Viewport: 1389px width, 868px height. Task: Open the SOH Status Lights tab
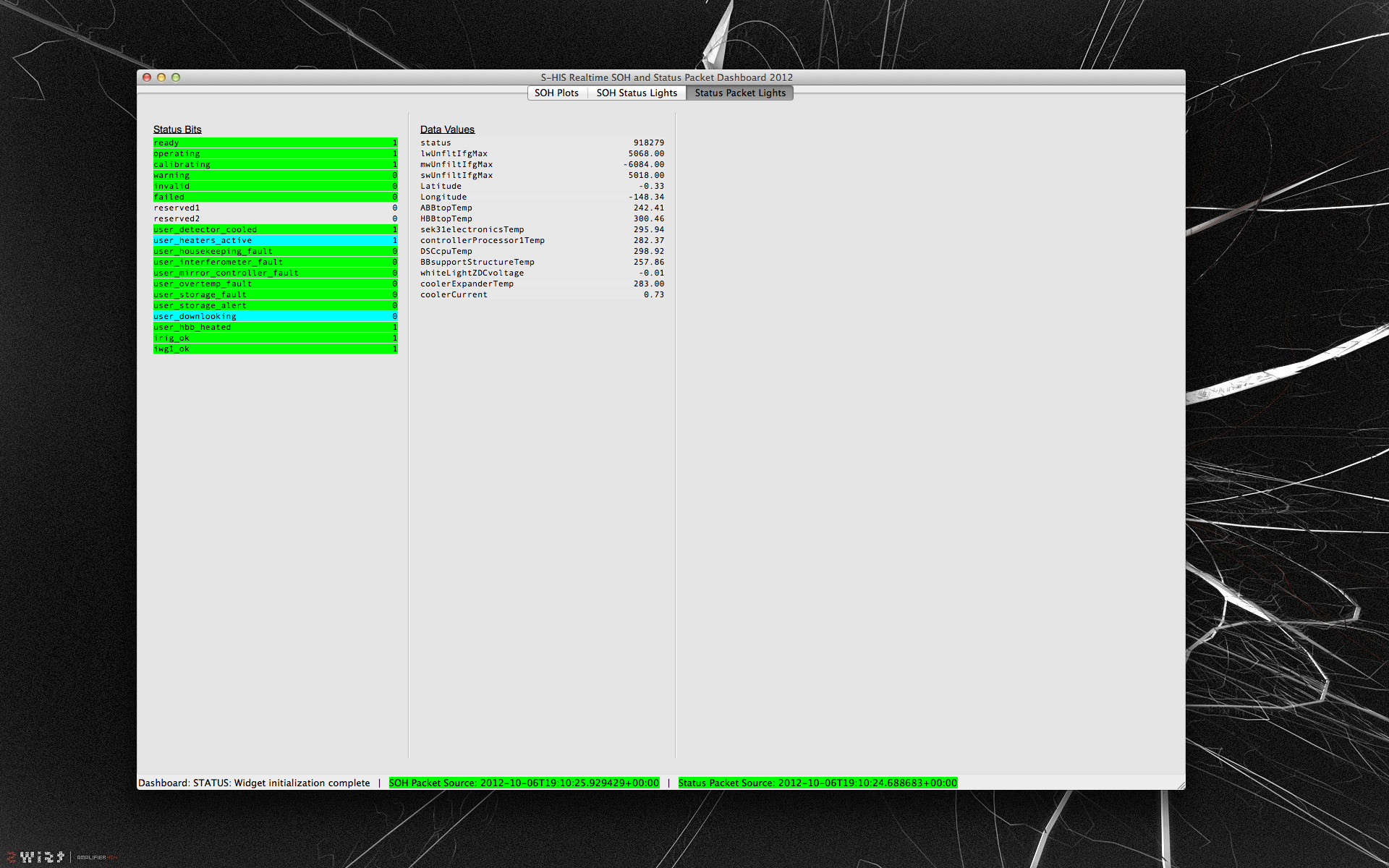[x=637, y=93]
